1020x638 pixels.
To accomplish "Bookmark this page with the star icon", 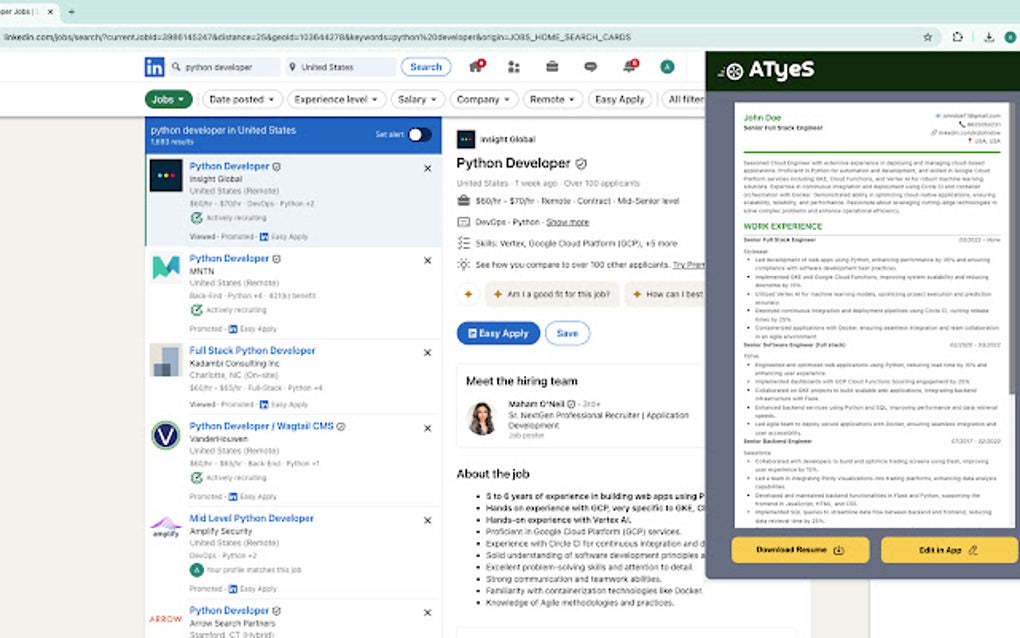I will (x=928, y=37).
